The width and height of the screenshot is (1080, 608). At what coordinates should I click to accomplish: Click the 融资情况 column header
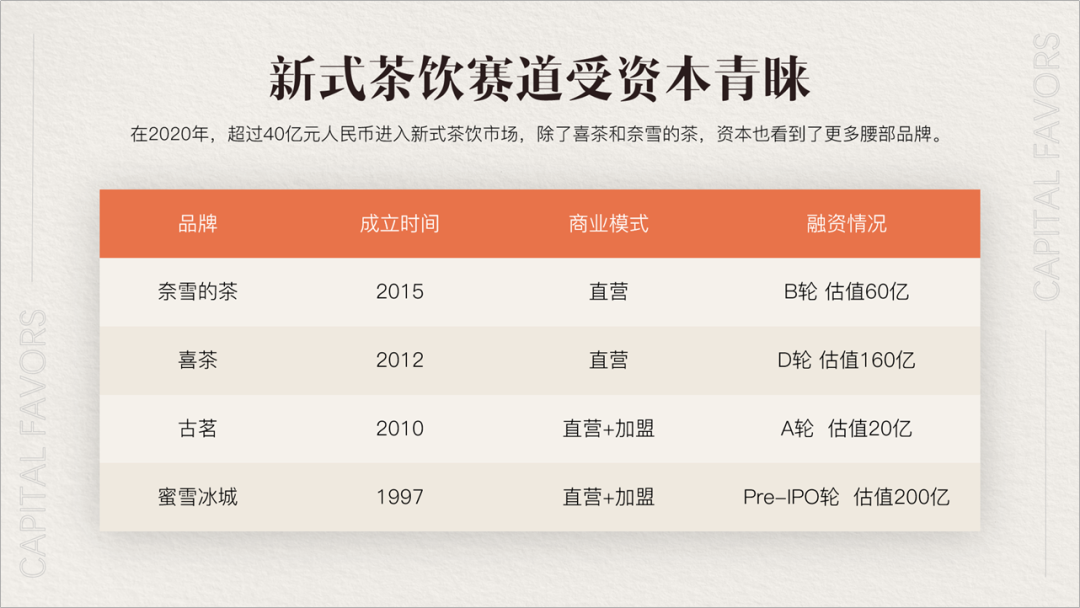click(847, 224)
